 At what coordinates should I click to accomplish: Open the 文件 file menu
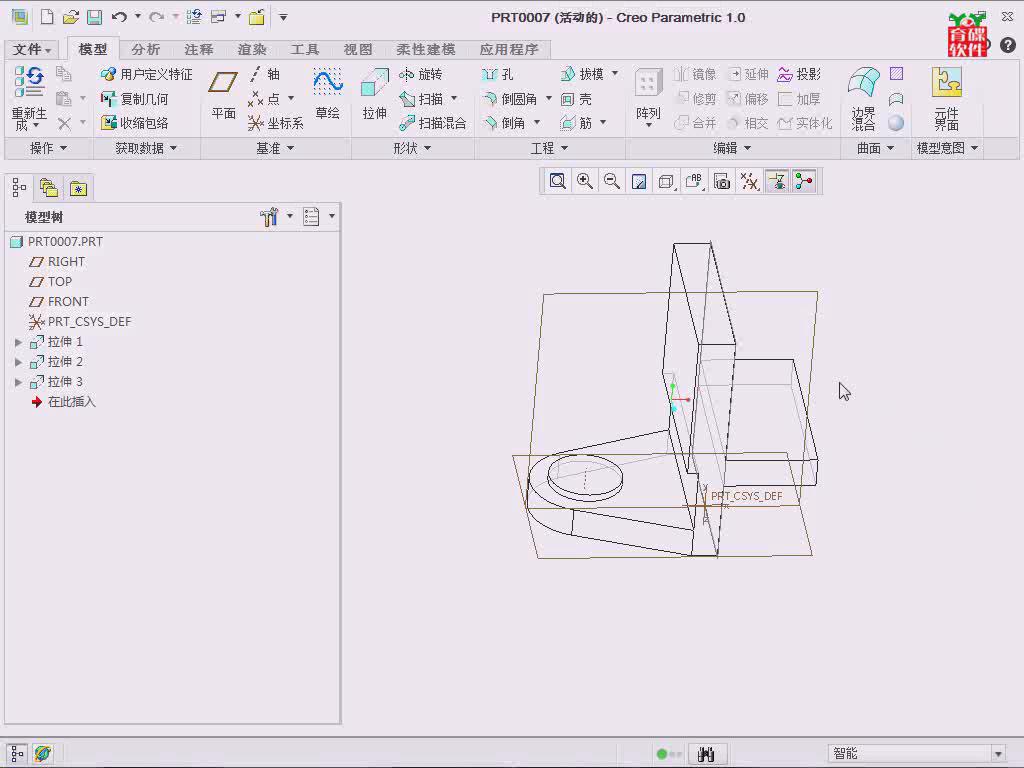(31, 50)
